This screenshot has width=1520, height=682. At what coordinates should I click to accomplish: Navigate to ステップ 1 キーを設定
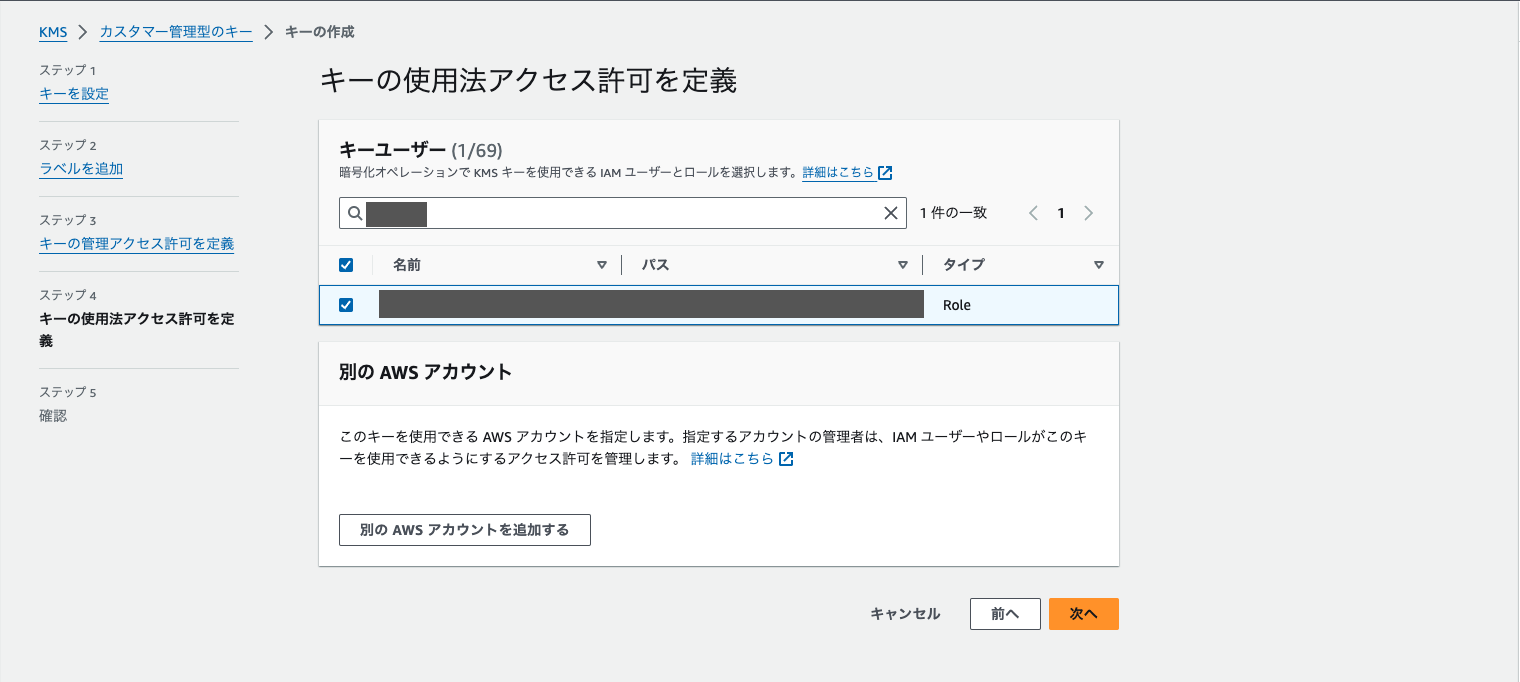click(x=74, y=92)
